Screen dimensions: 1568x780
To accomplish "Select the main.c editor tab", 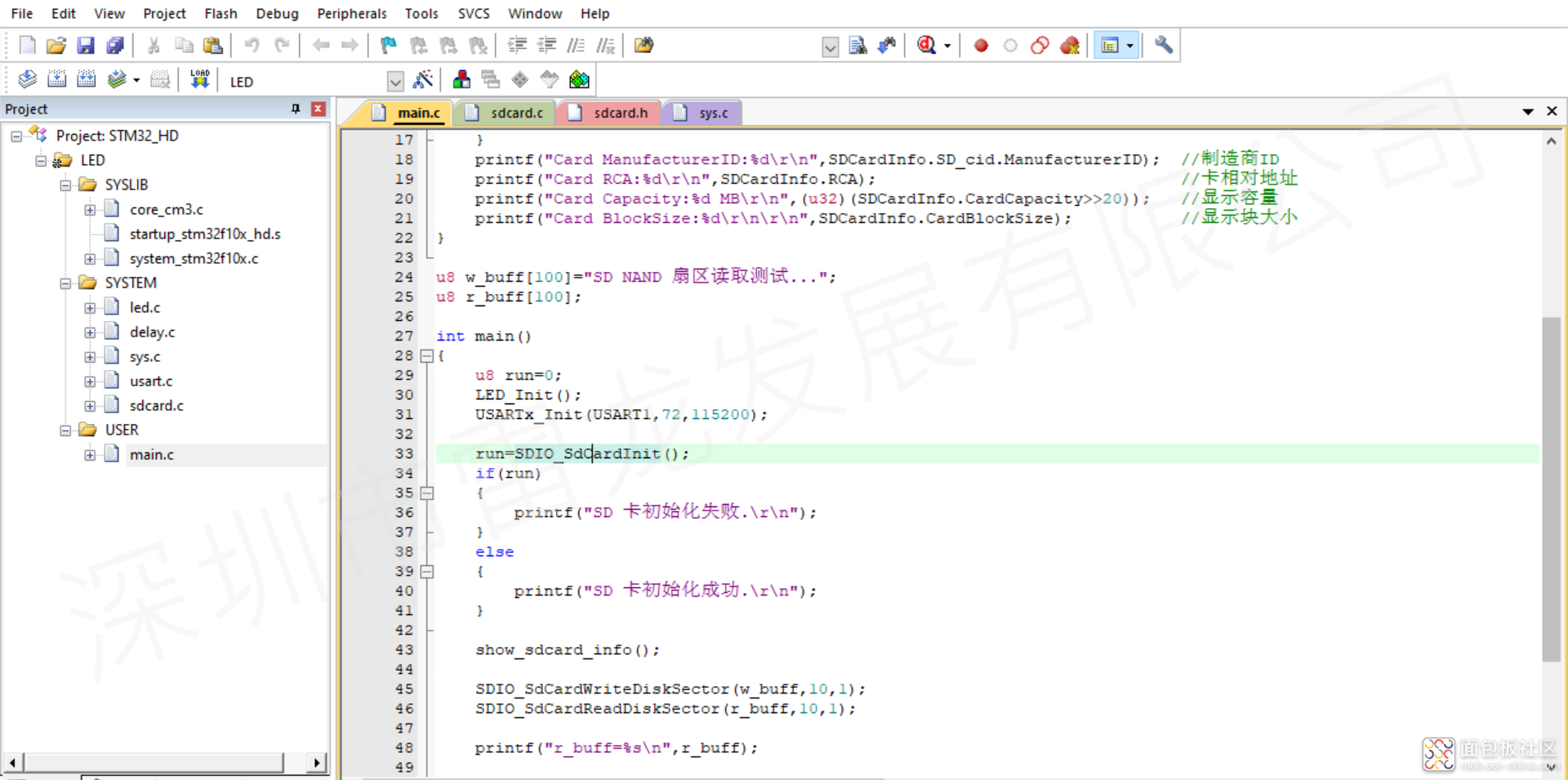I will pyautogui.click(x=408, y=113).
